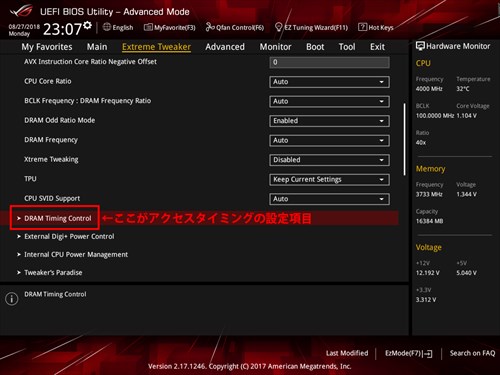This screenshot has width=500, height=375.
Task: Click the 1.344 V memory voltage value
Action: pyautogui.click(x=467, y=194)
